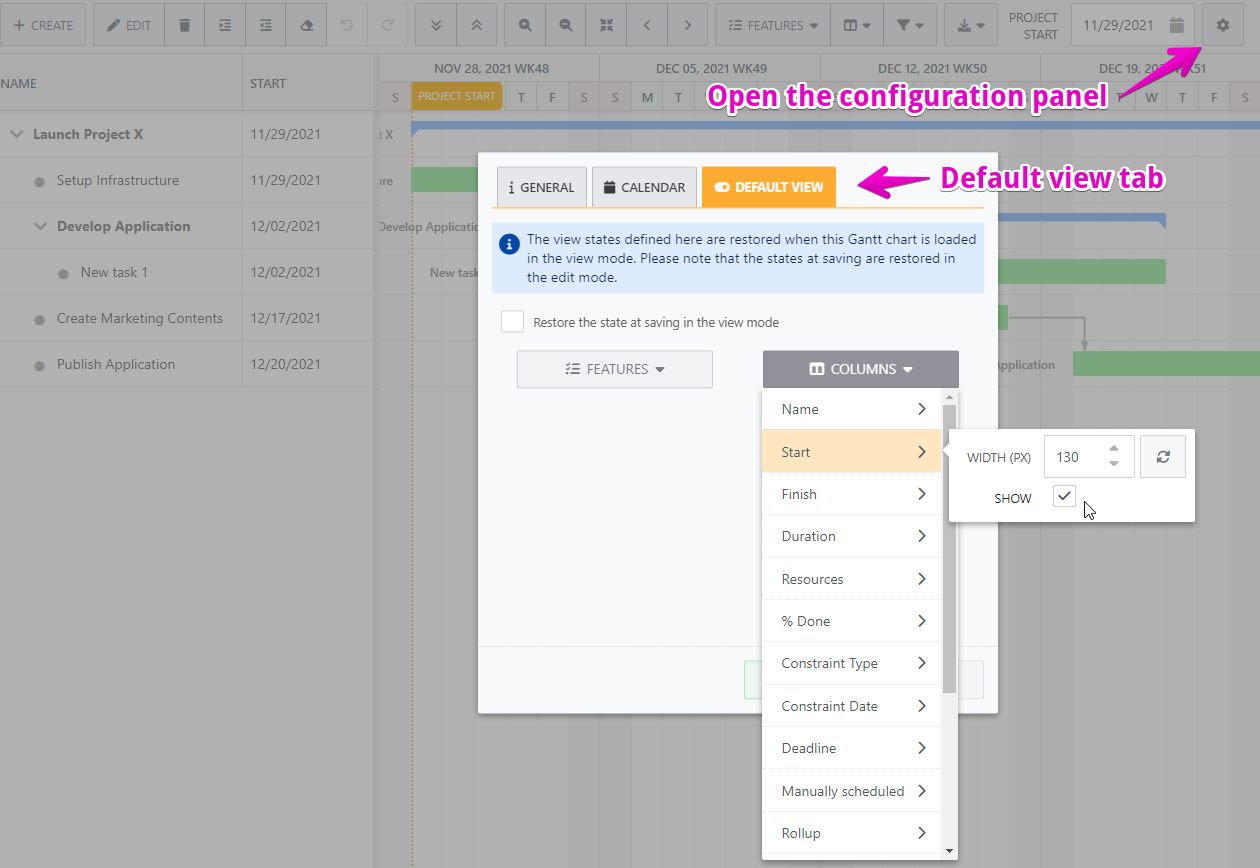Viewport: 1260px width, 868px height.
Task: Switch to the CALENDAR tab
Action: [x=644, y=187]
